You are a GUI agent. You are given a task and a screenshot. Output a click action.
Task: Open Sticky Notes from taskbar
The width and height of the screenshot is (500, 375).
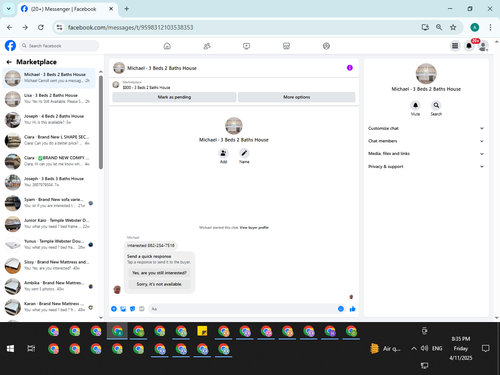(x=202, y=331)
